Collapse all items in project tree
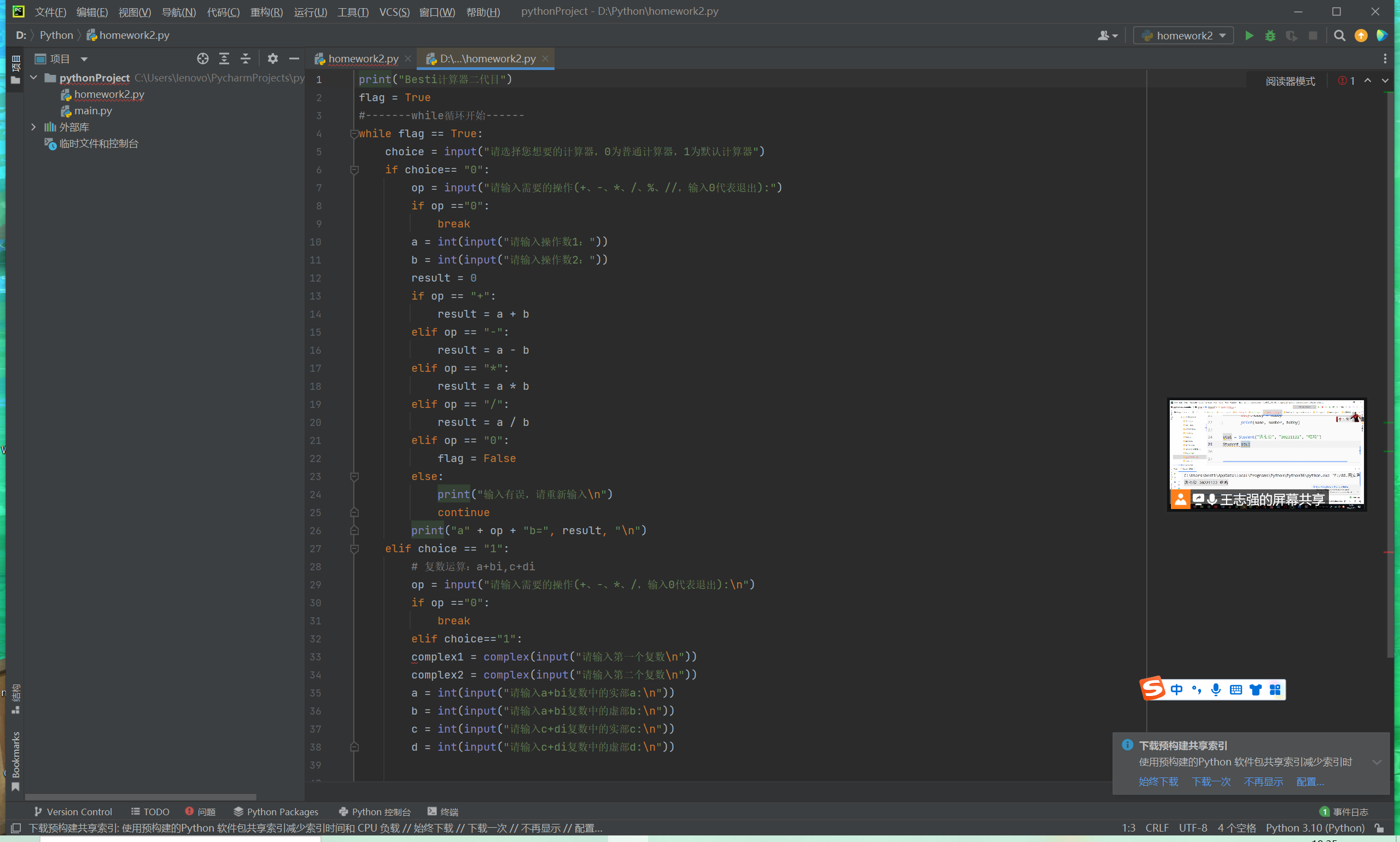 [x=246, y=59]
